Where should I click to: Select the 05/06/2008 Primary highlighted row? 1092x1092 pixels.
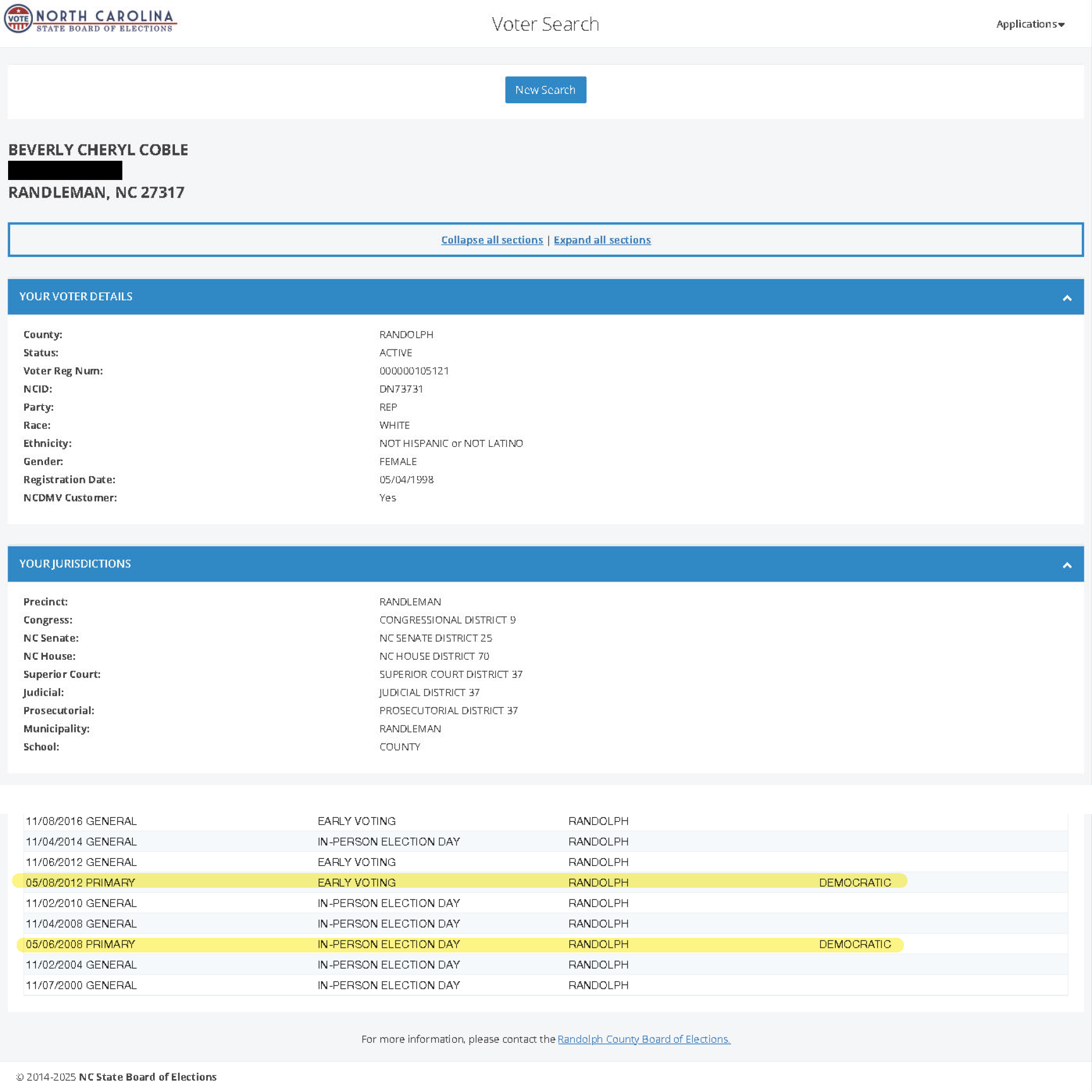tap(80, 944)
